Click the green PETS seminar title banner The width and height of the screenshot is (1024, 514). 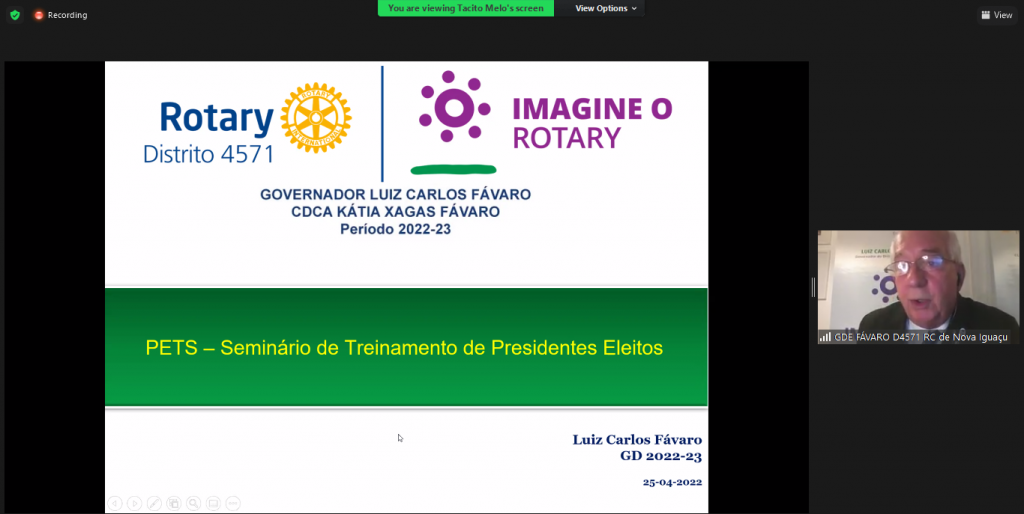406,348
